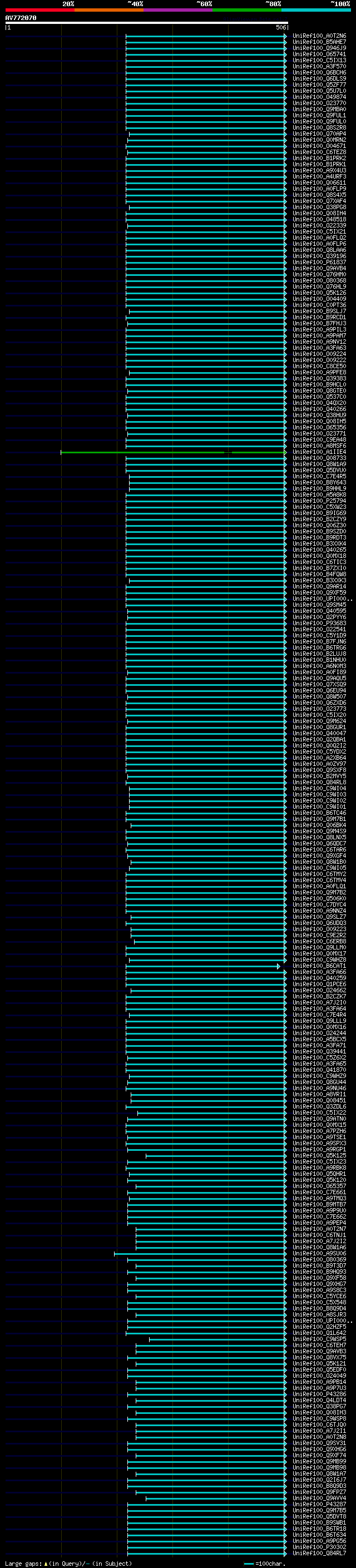Click label UniRef100_Q08451
The image size is (356, 1568).
tap(319, 1101)
